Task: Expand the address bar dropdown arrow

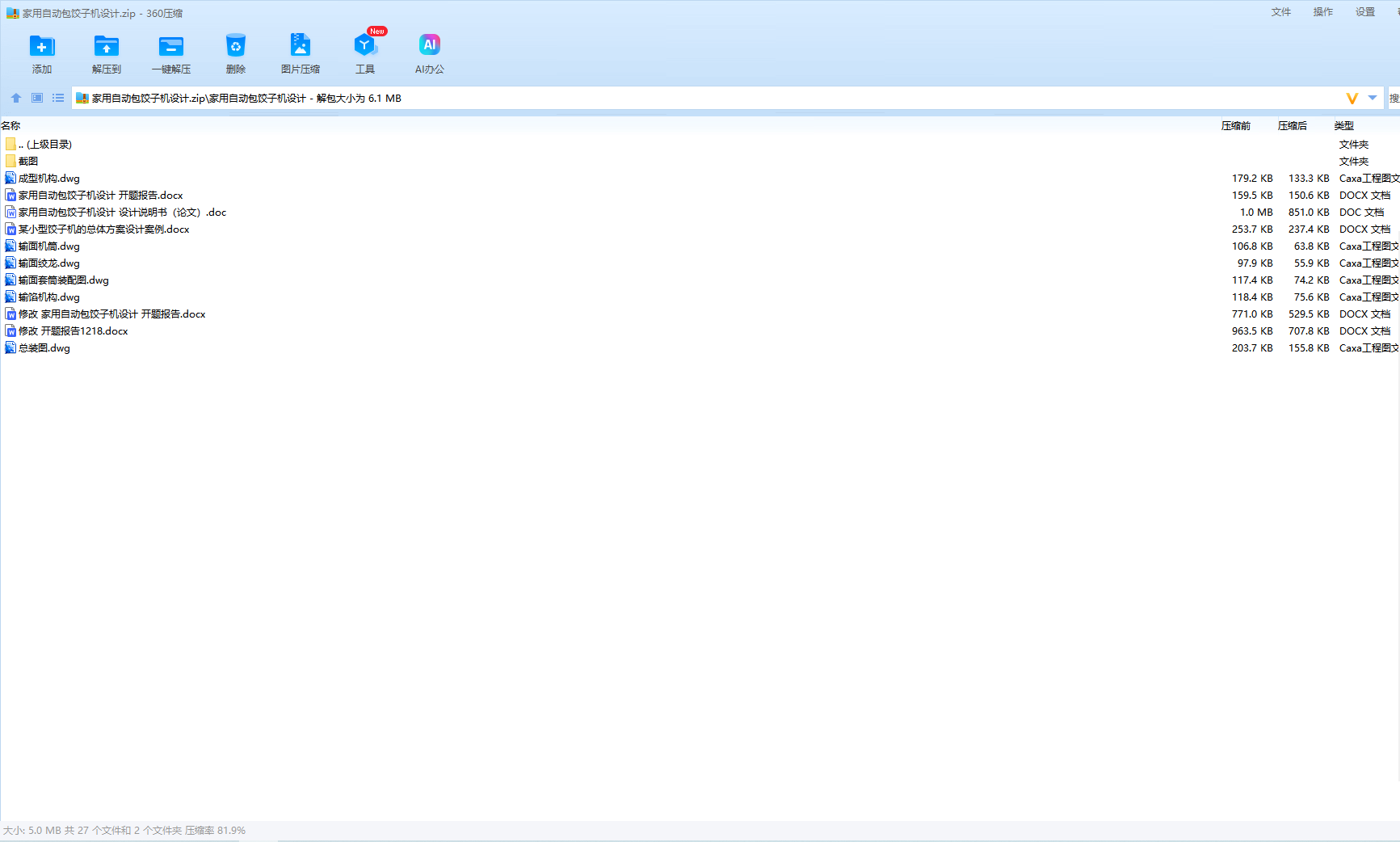Action: click(1373, 99)
